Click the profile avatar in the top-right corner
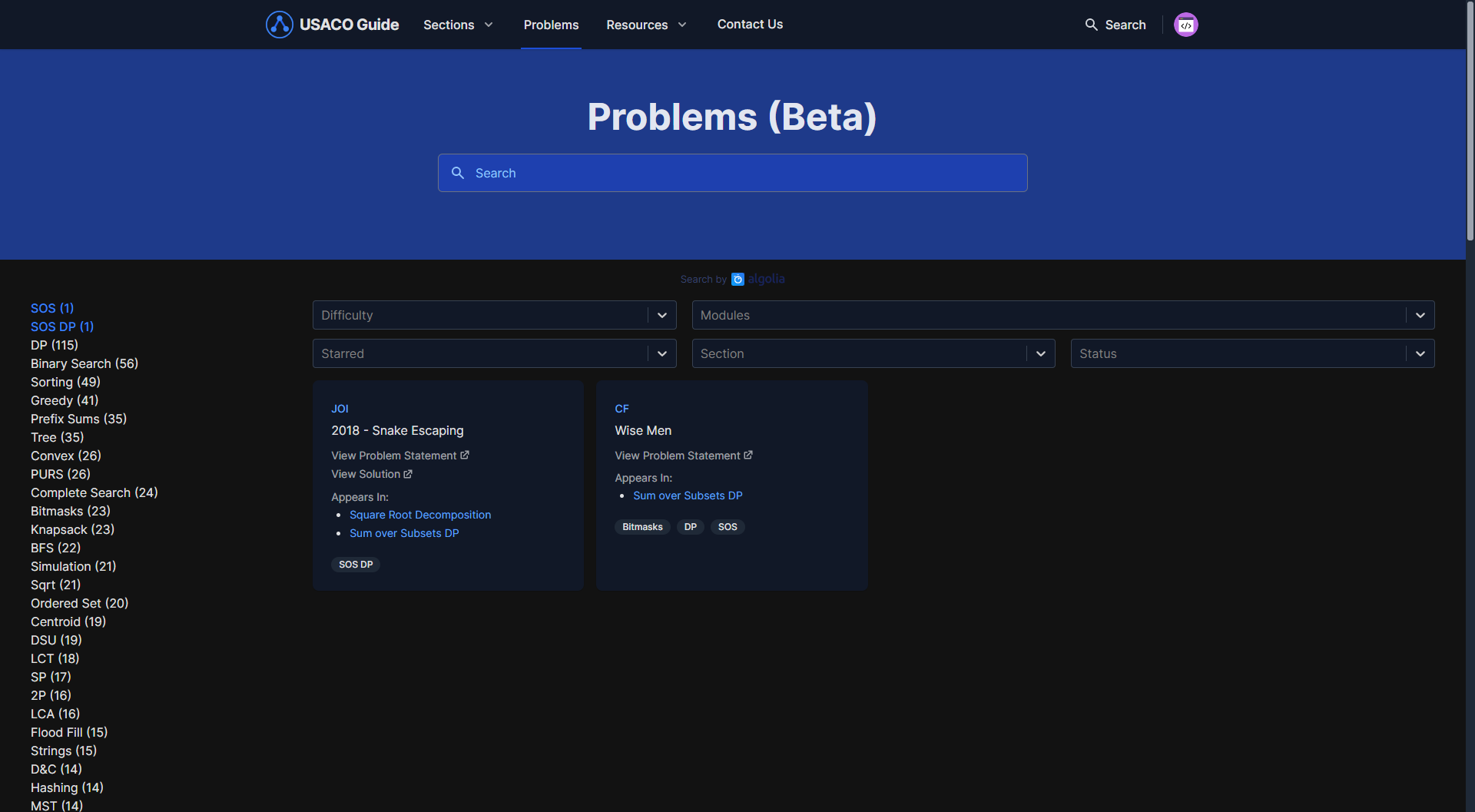Screen dimensions: 1475x812 tap(1185, 24)
